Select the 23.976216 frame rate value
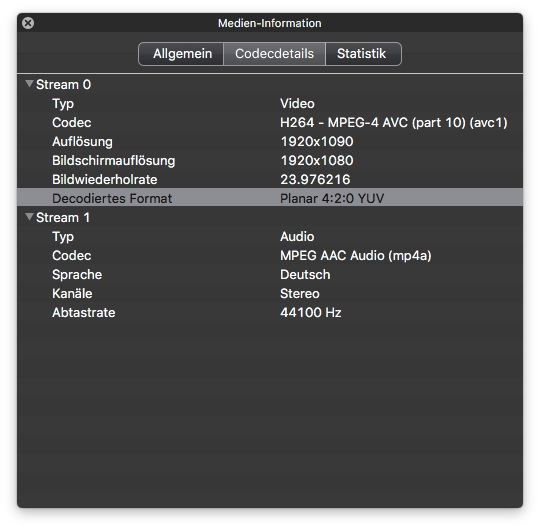The height and width of the screenshot is (529, 540). (315, 179)
